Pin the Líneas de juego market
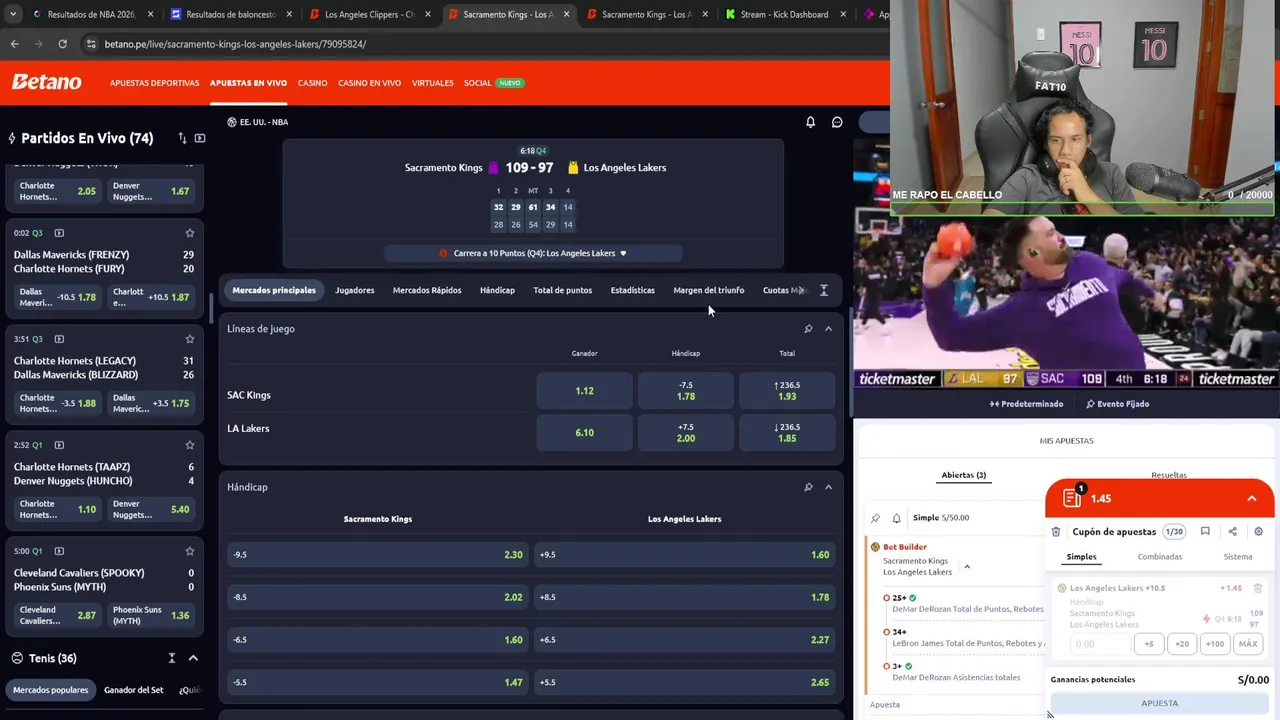This screenshot has width=1280, height=720. pyautogui.click(x=808, y=329)
